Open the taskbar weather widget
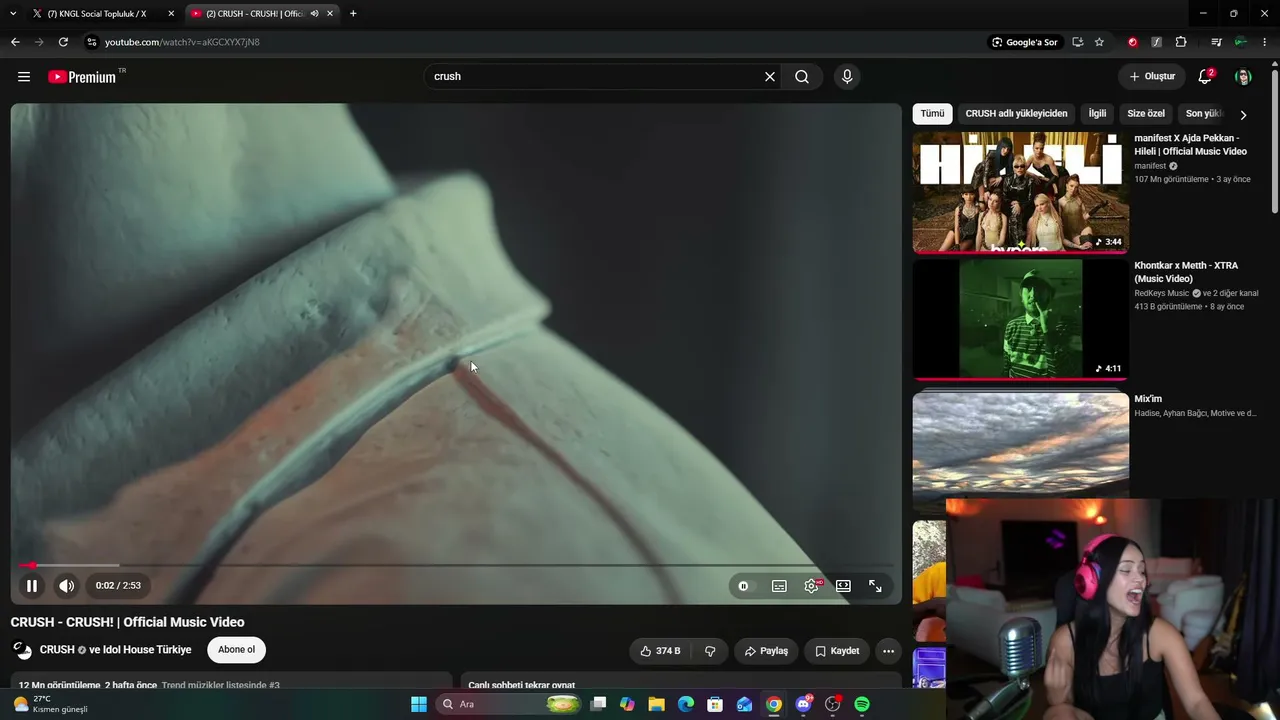Screen dimensions: 1280x720 (x=50, y=704)
